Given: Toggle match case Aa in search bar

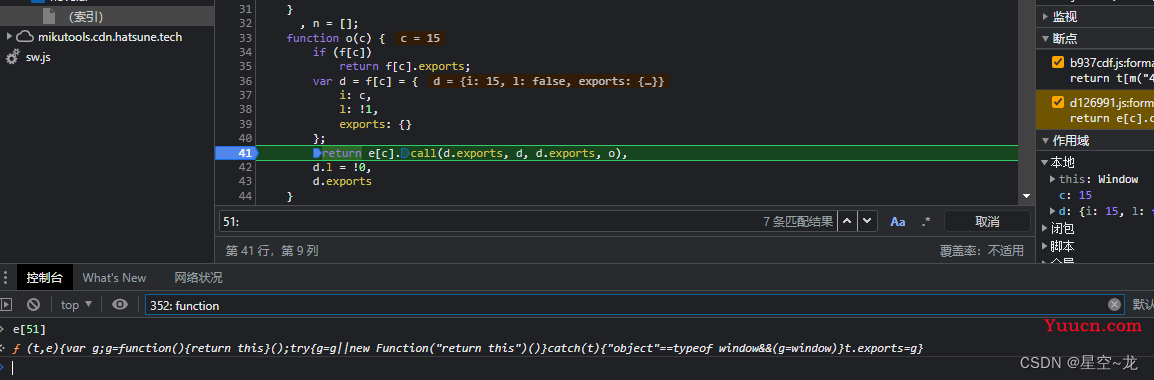Looking at the screenshot, I should tap(898, 221).
